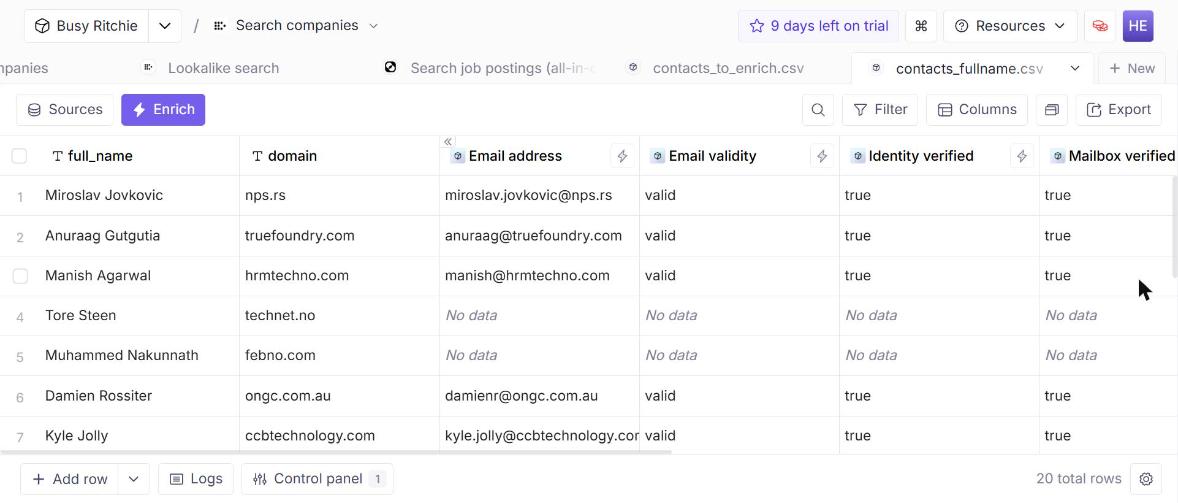Switch to Search job postings tab
Screen dimensions: 1178x503
pyautogui.click(x=489, y=68)
